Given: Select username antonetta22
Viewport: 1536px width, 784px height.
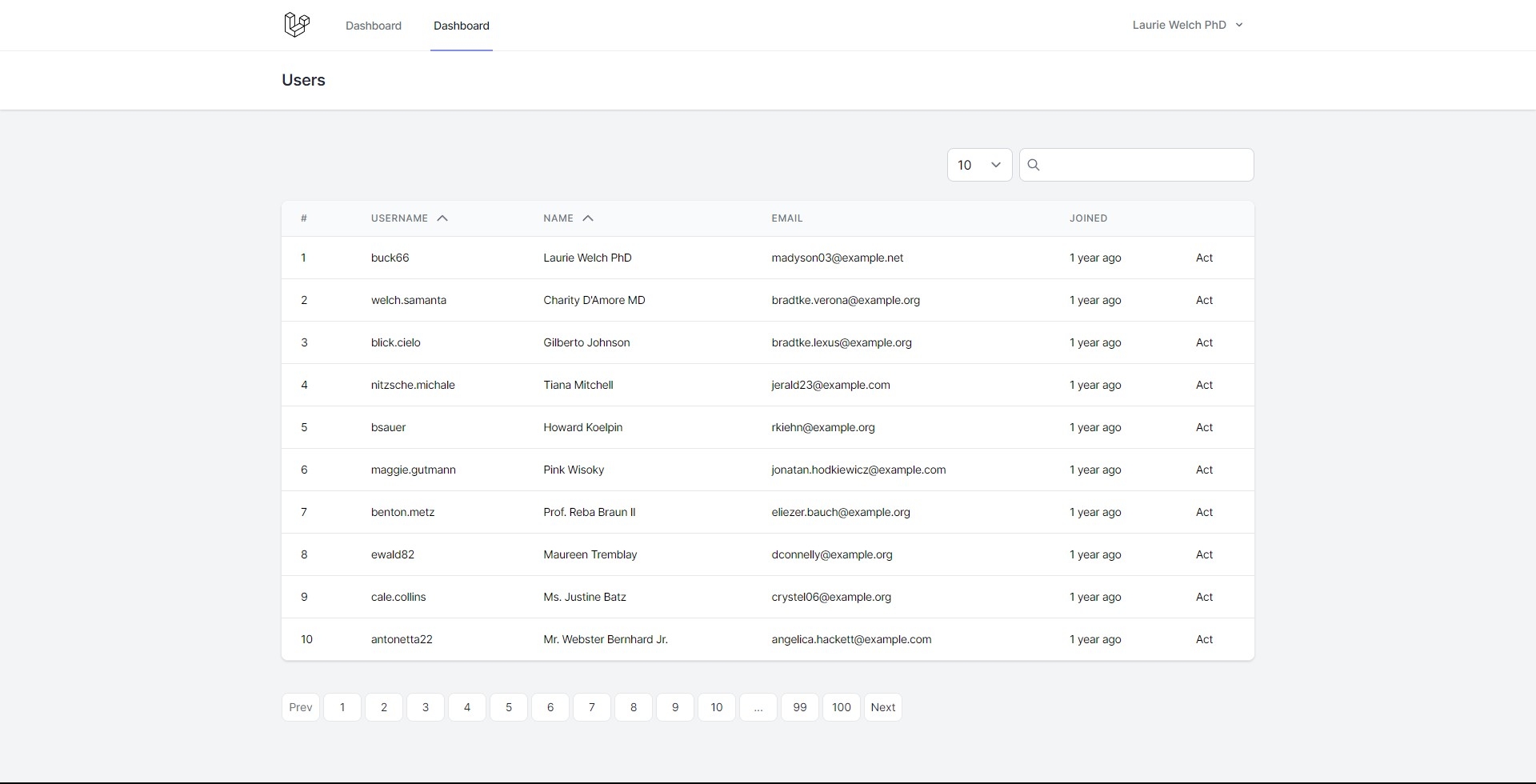Looking at the screenshot, I should point(402,639).
